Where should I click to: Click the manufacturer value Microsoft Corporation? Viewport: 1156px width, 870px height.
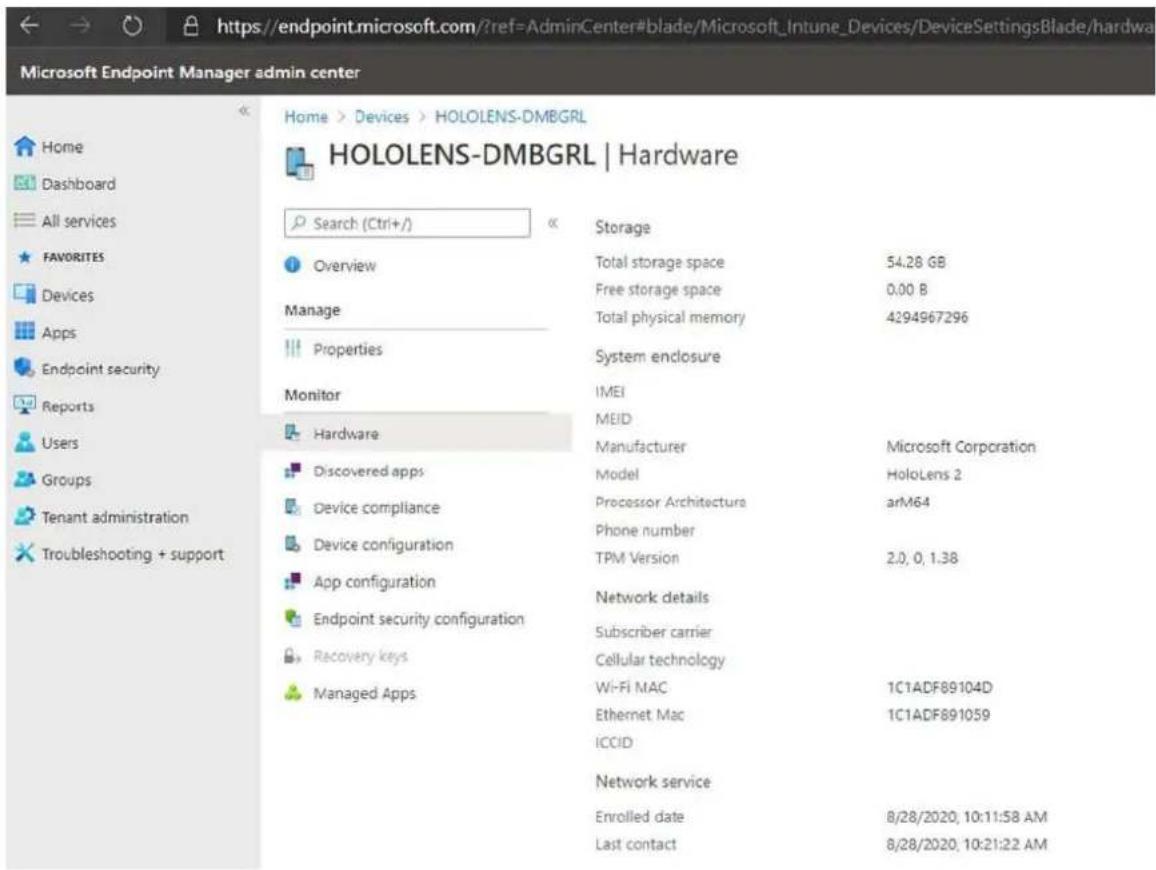(x=961, y=446)
